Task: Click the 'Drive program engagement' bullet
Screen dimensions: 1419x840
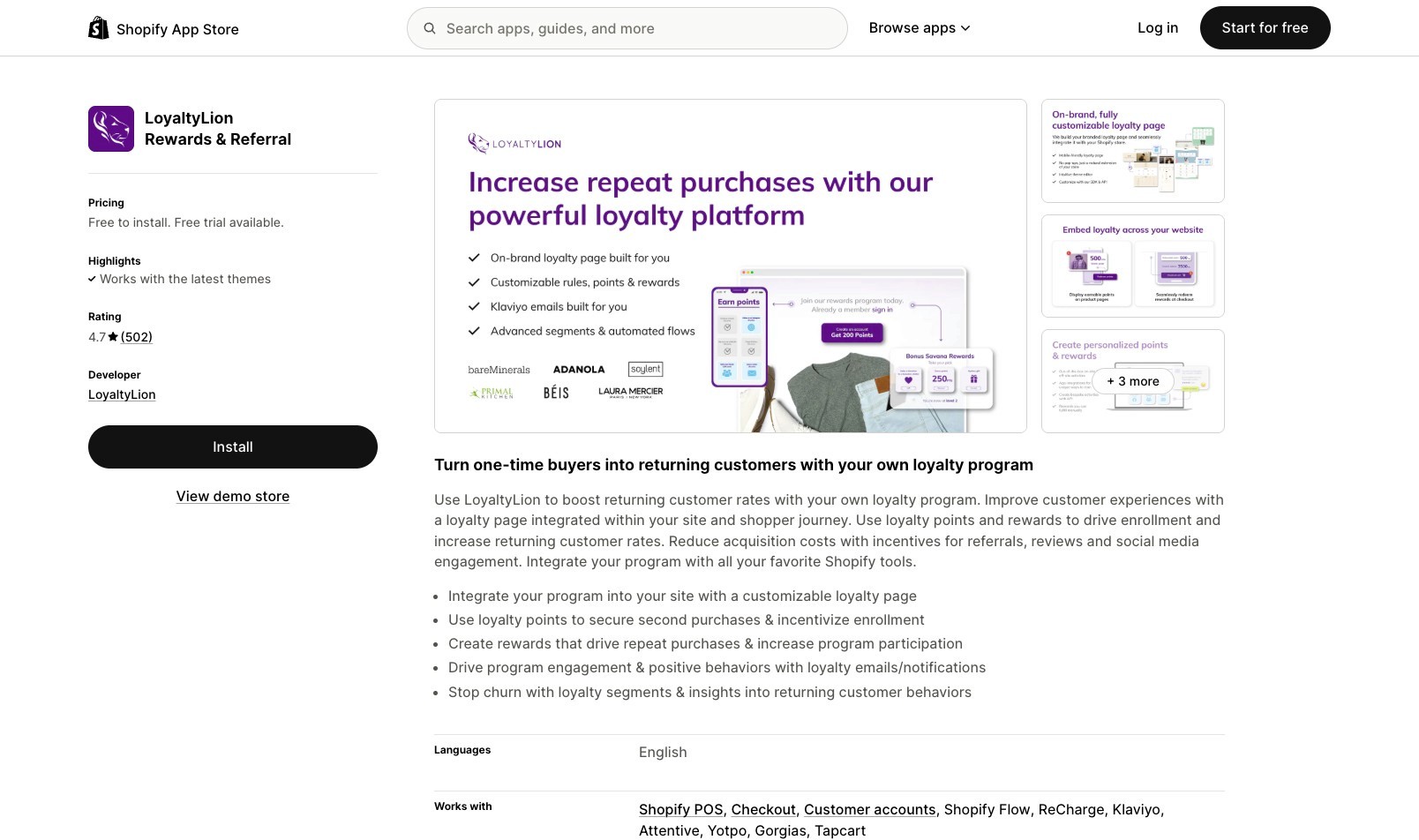Action: [x=717, y=668]
